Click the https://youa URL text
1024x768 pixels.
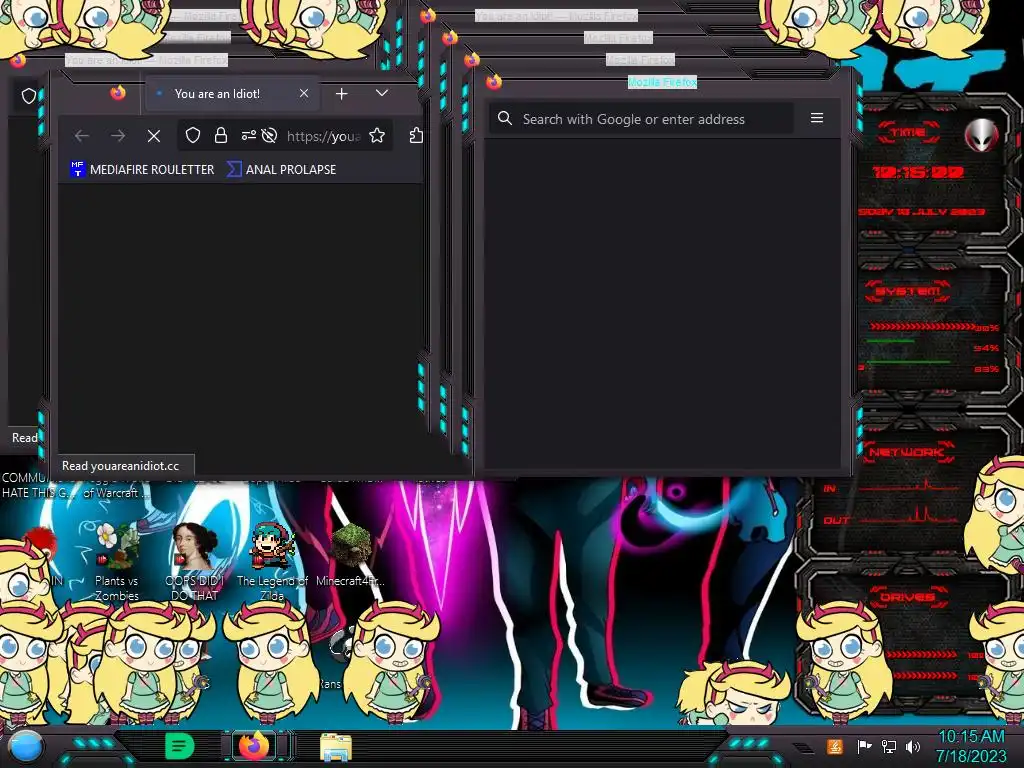tap(324, 136)
